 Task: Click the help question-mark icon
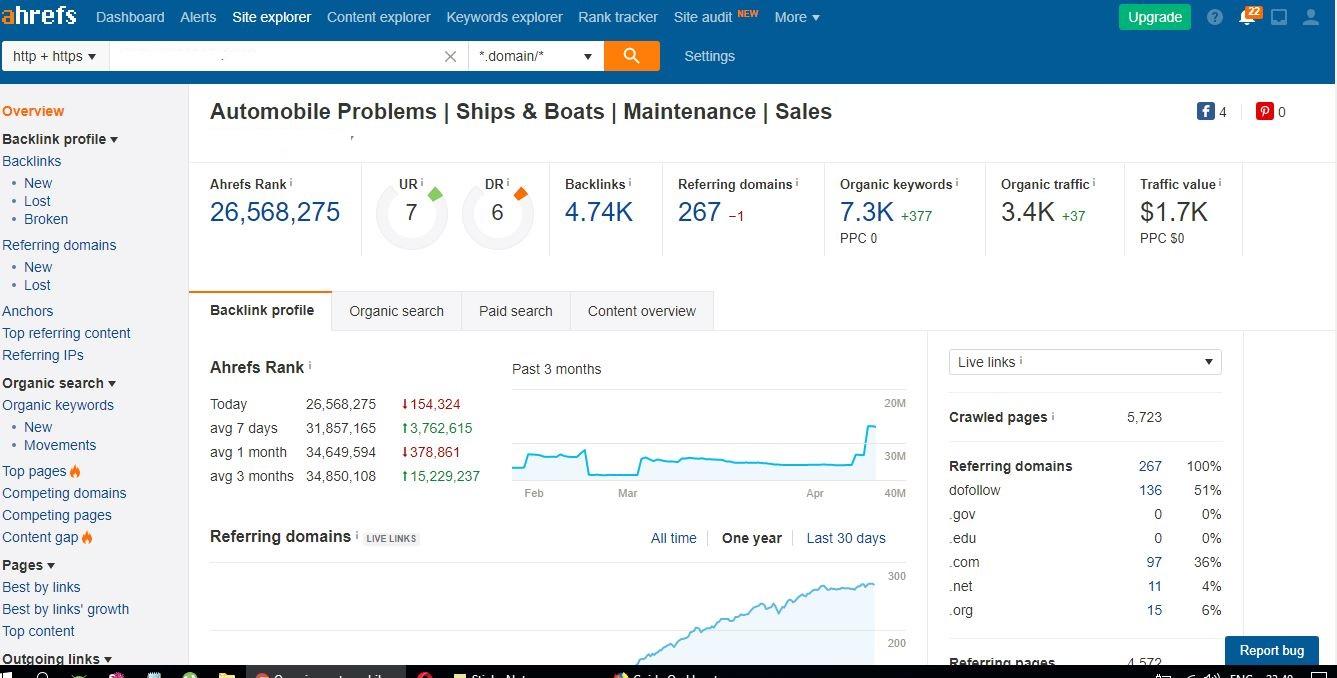click(1214, 17)
